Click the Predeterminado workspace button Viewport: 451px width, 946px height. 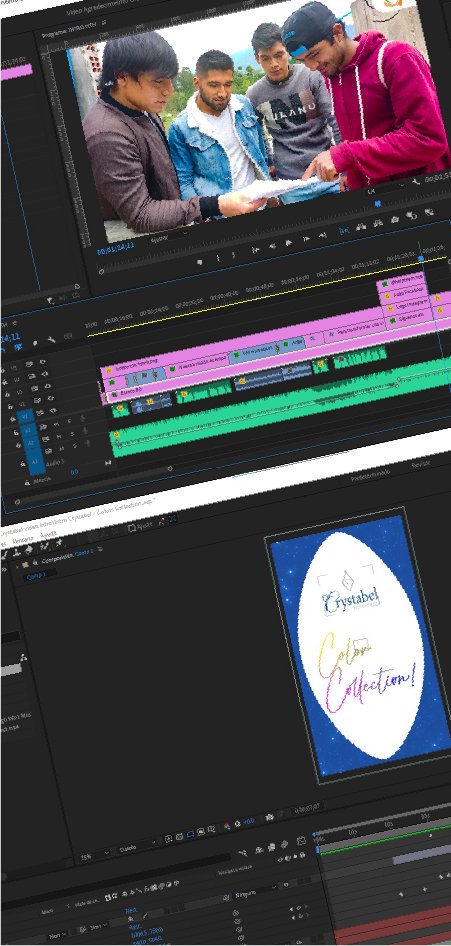[x=370, y=474]
